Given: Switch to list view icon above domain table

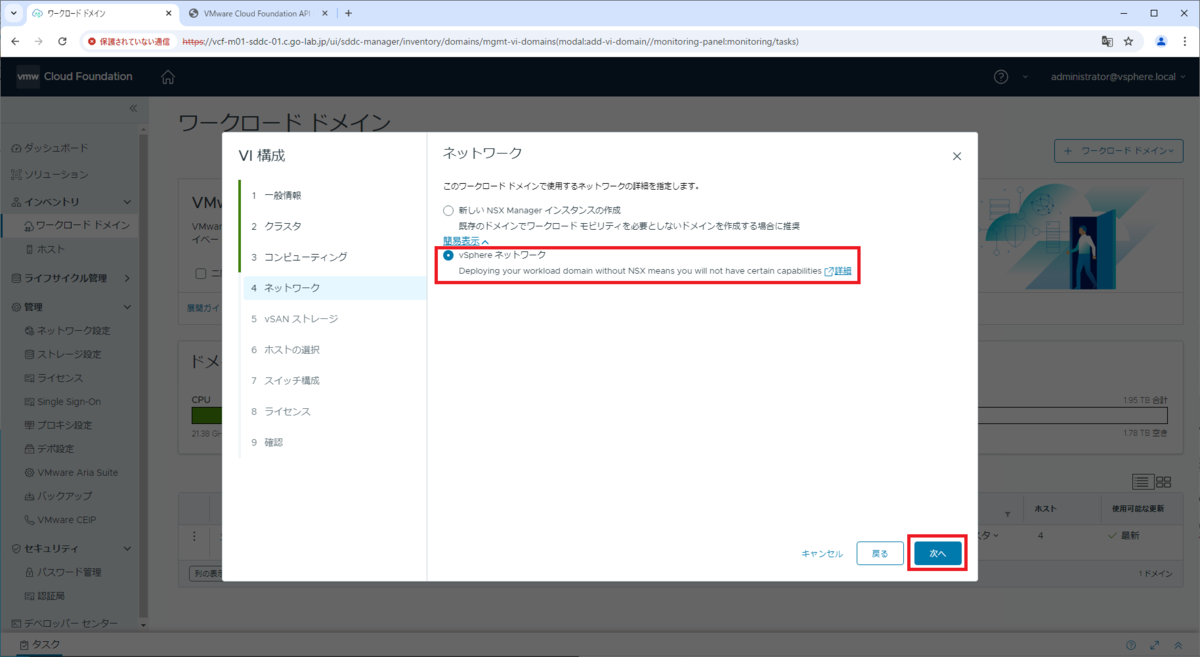Looking at the screenshot, I should coord(1143,482).
